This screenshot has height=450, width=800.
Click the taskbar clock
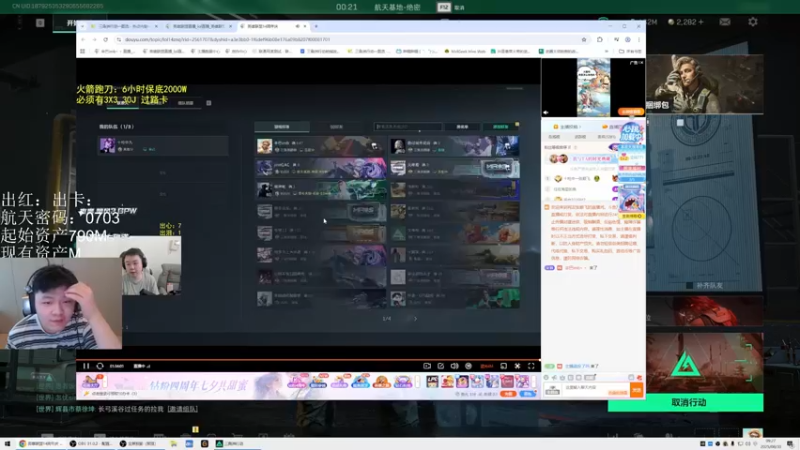[x=770, y=443]
